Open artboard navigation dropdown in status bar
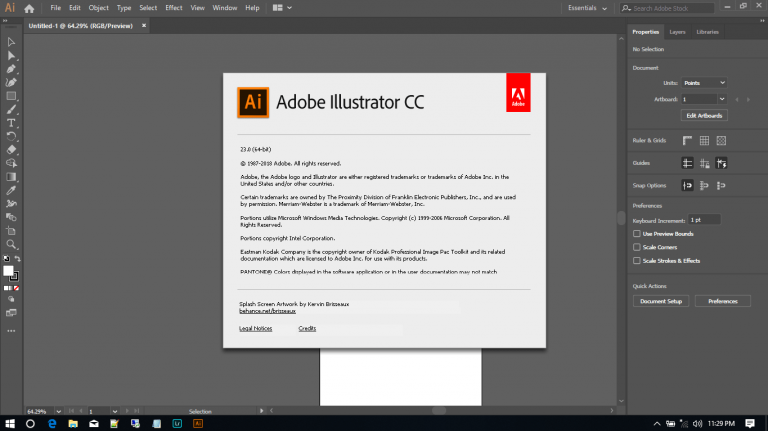The height and width of the screenshot is (431, 768). [x=115, y=411]
